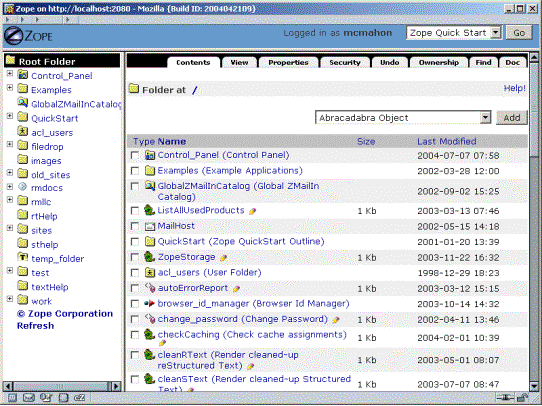Click the GlobalZMailInCatalog icon in the sidebar
This screenshot has height=406, width=542.
tap(22, 103)
